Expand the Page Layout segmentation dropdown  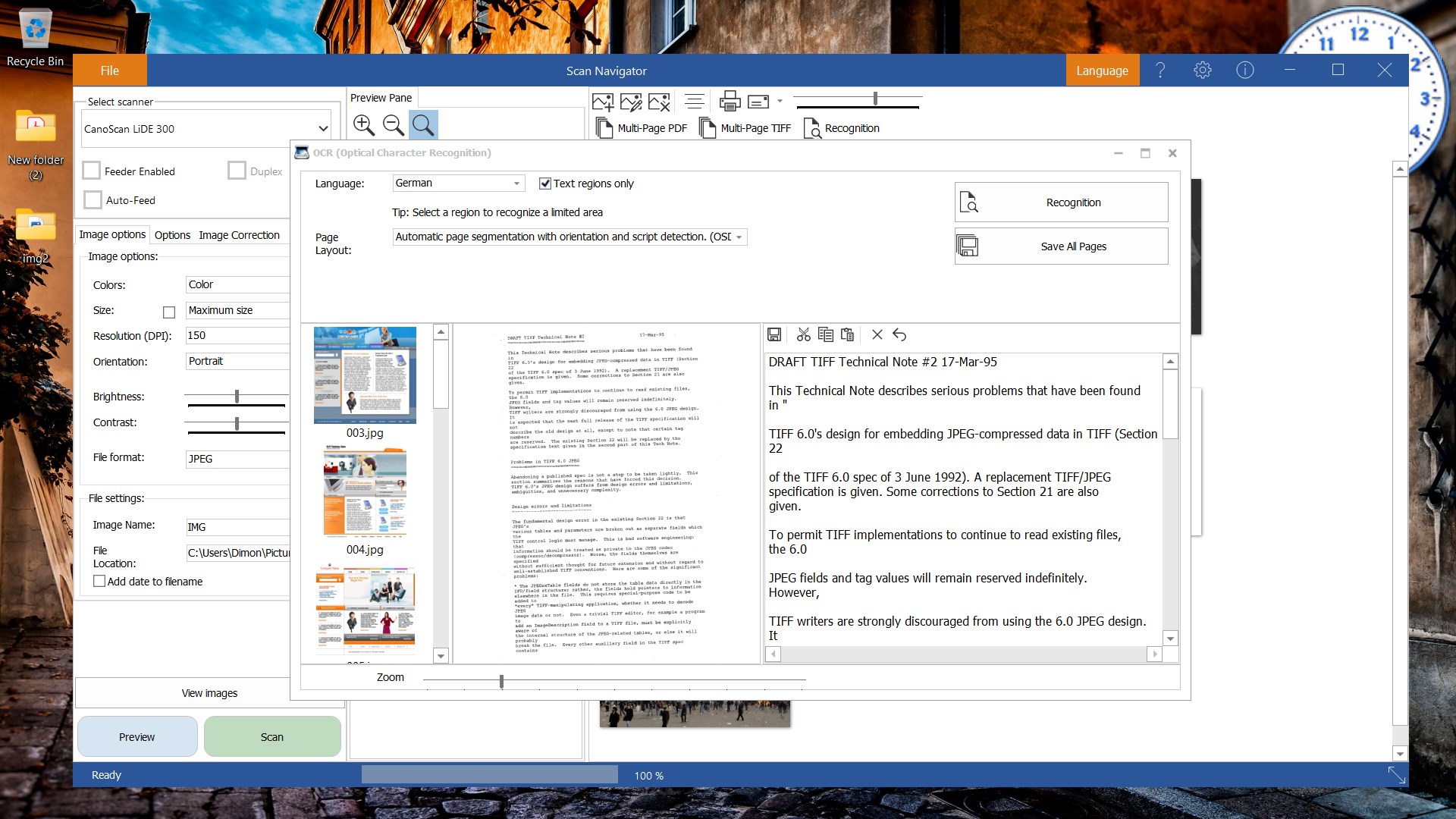tap(569, 237)
